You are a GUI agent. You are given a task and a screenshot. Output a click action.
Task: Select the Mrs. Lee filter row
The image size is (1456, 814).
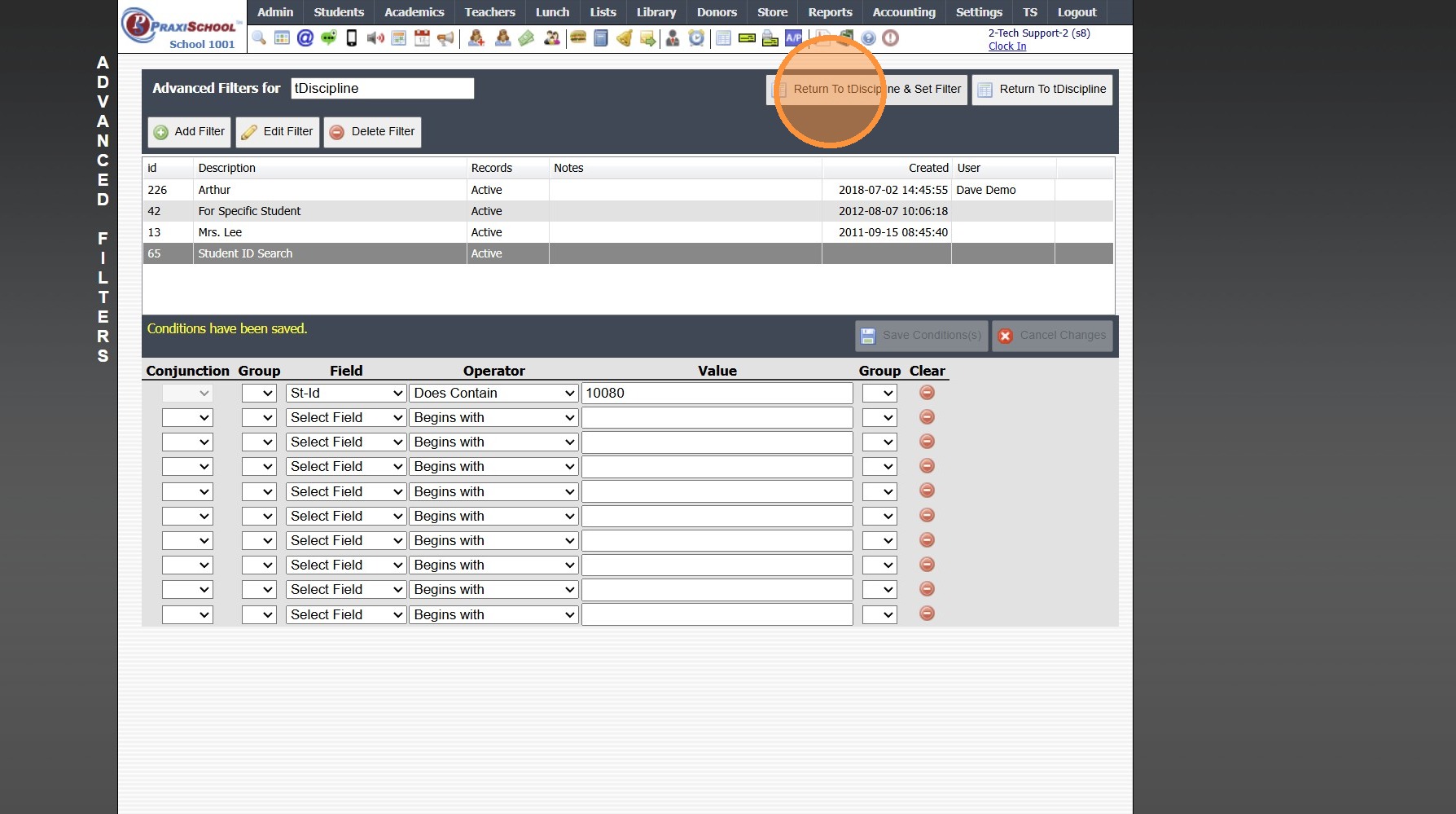[326, 232]
